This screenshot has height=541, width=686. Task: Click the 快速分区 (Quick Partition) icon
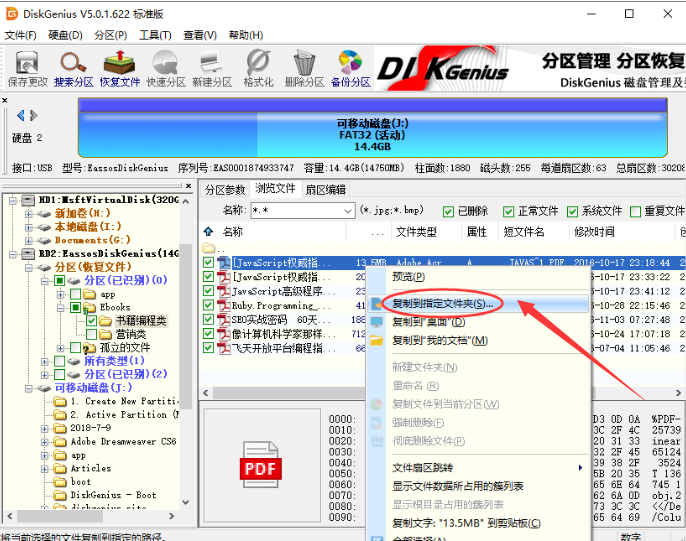coord(165,67)
